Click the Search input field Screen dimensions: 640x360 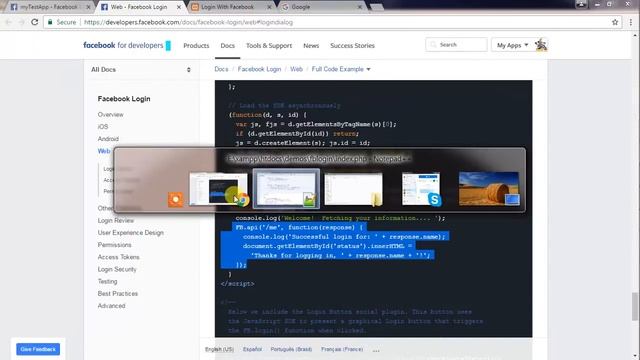tap(456, 44)
